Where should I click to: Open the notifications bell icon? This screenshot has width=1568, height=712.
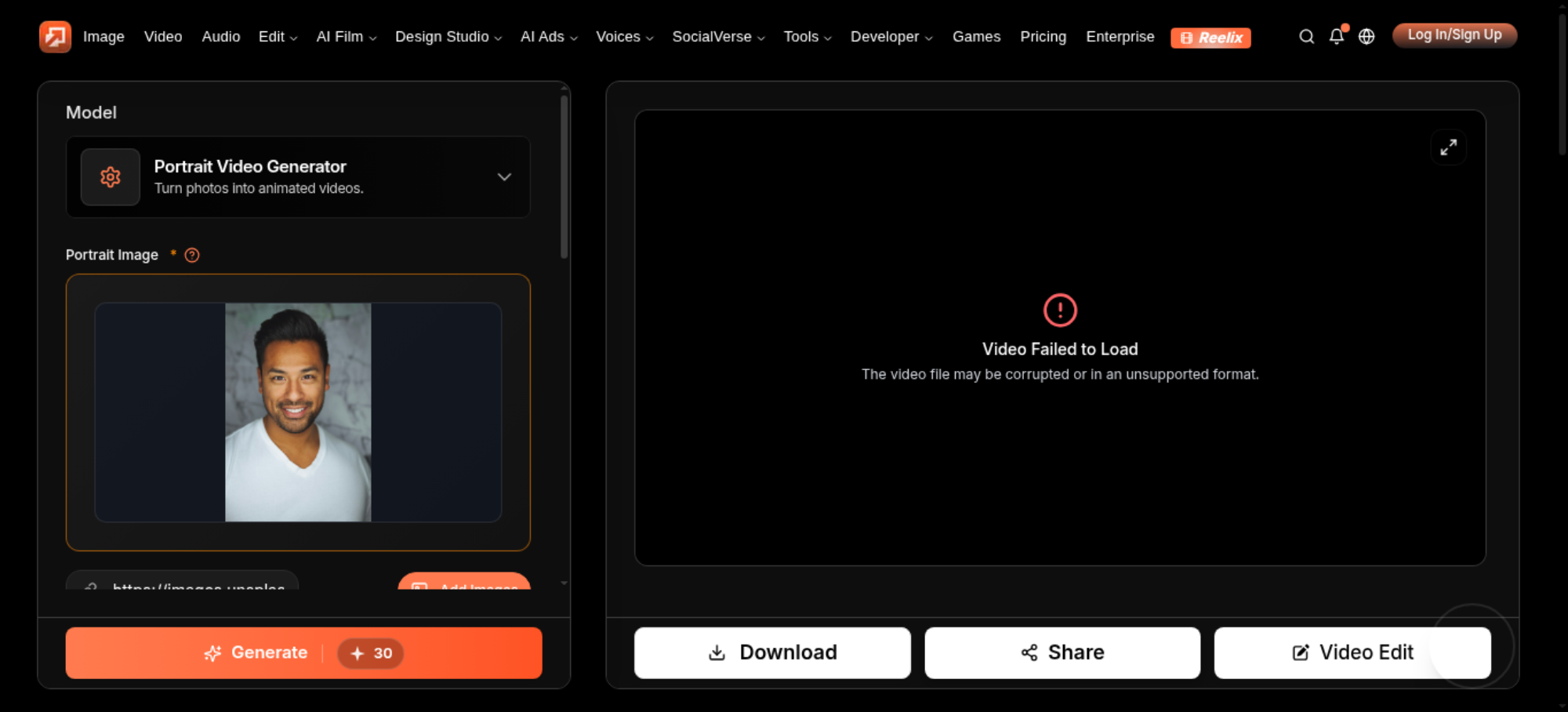(1337, 36)
